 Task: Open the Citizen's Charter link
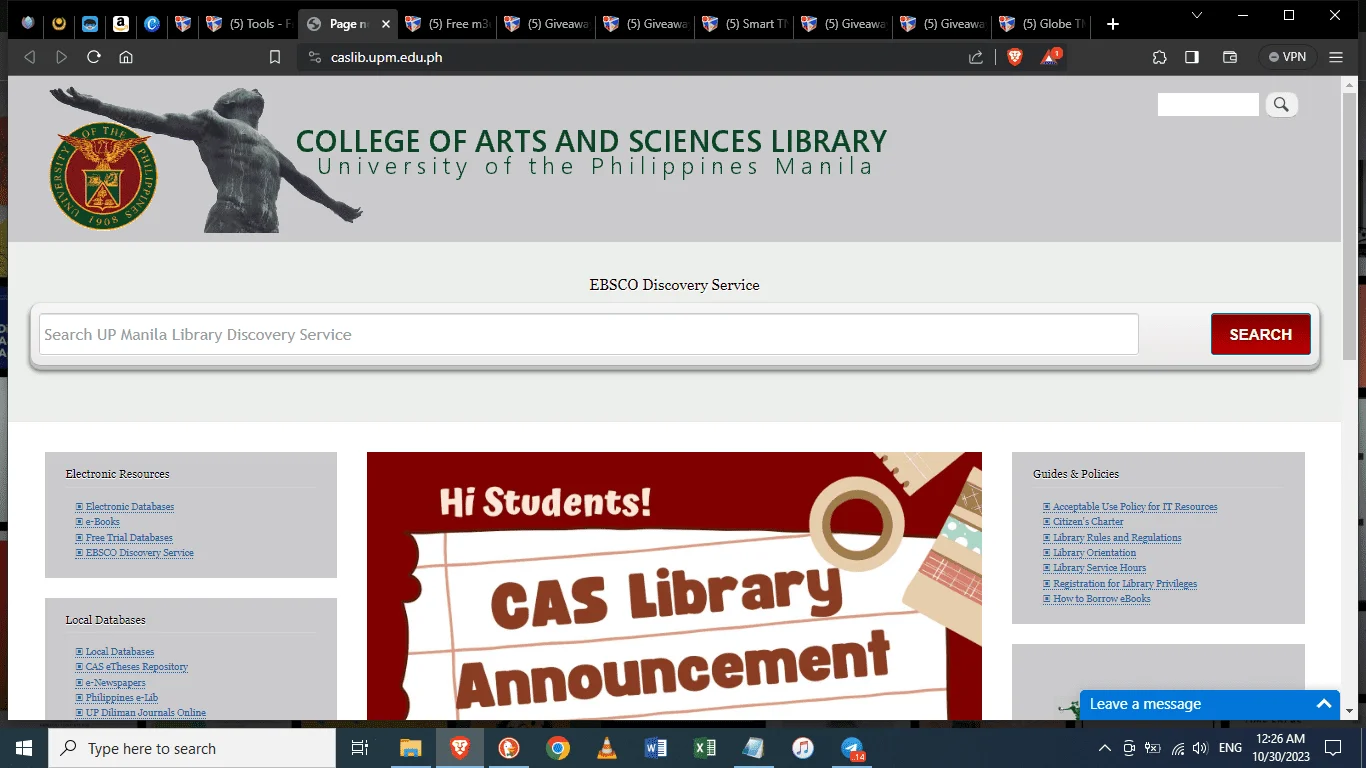tap(1088, 522)
